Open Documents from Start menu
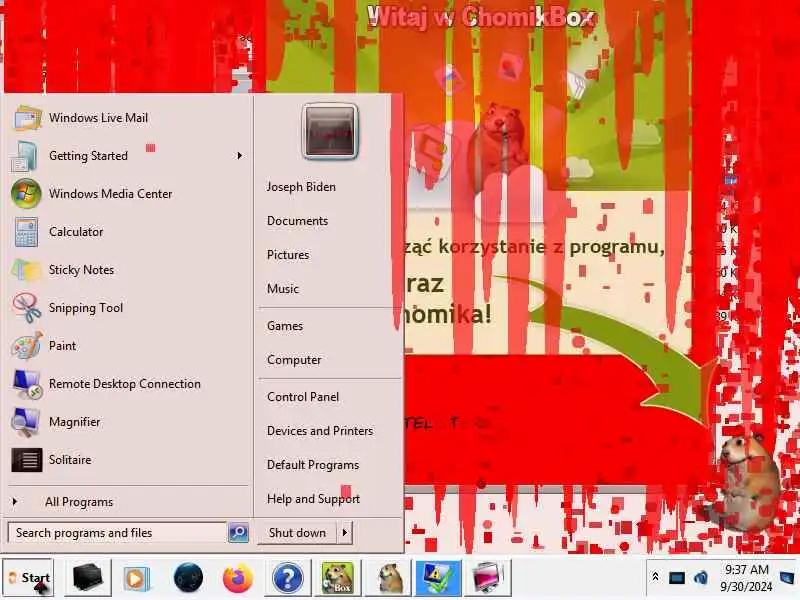Screen dimensions: 800x600 [297, 221]
